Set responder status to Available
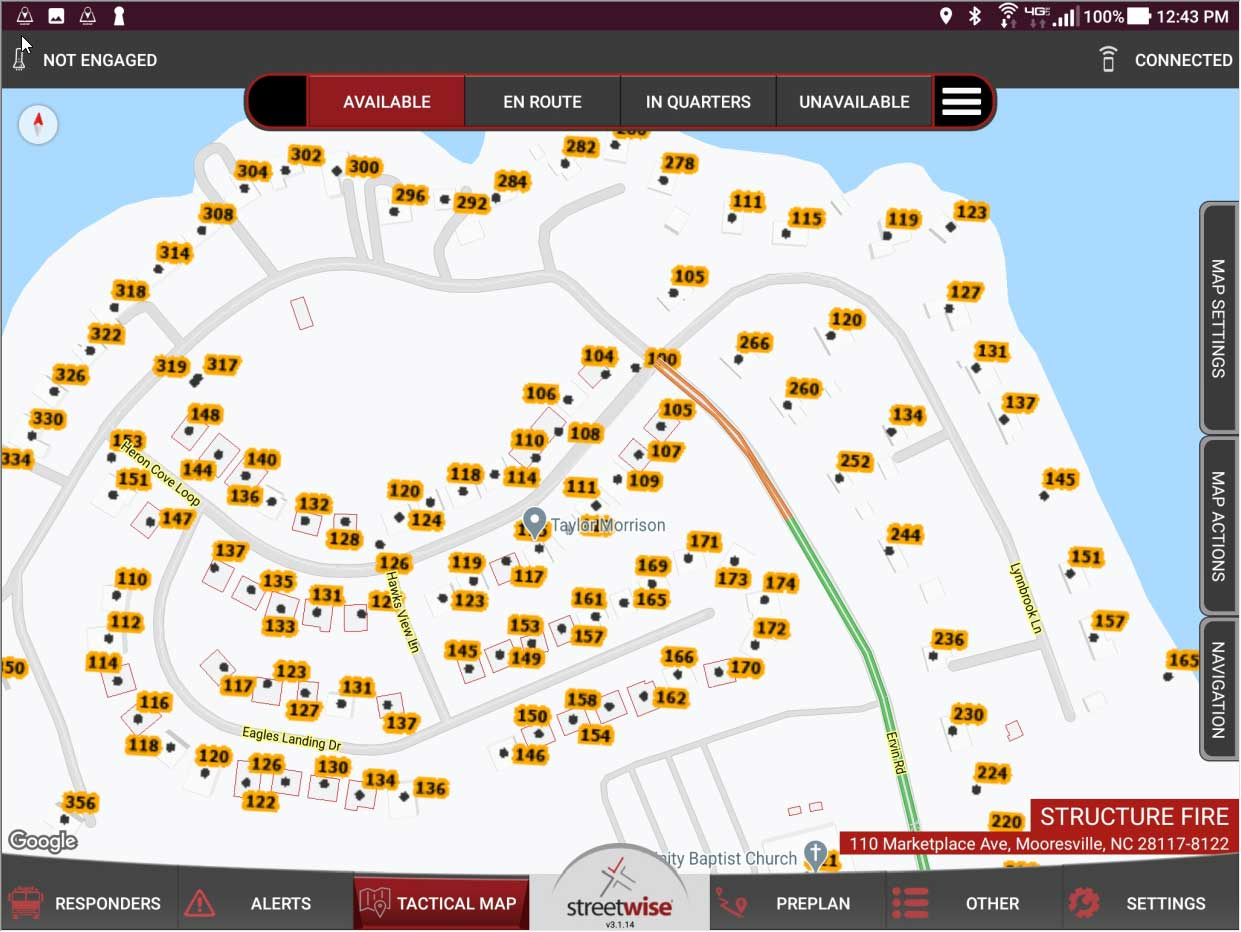 click(387, 101)
